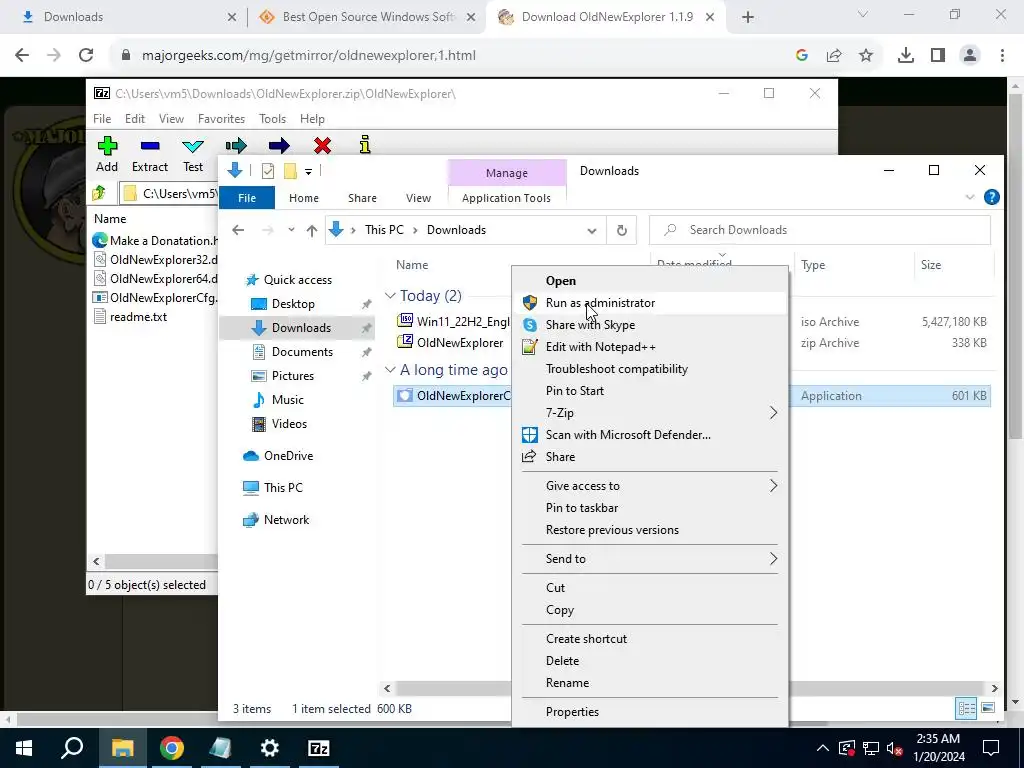The width and height of the screenshot is (1024, 768).
Task: Click the share page icon in Chrome
Action: point(834,56)
